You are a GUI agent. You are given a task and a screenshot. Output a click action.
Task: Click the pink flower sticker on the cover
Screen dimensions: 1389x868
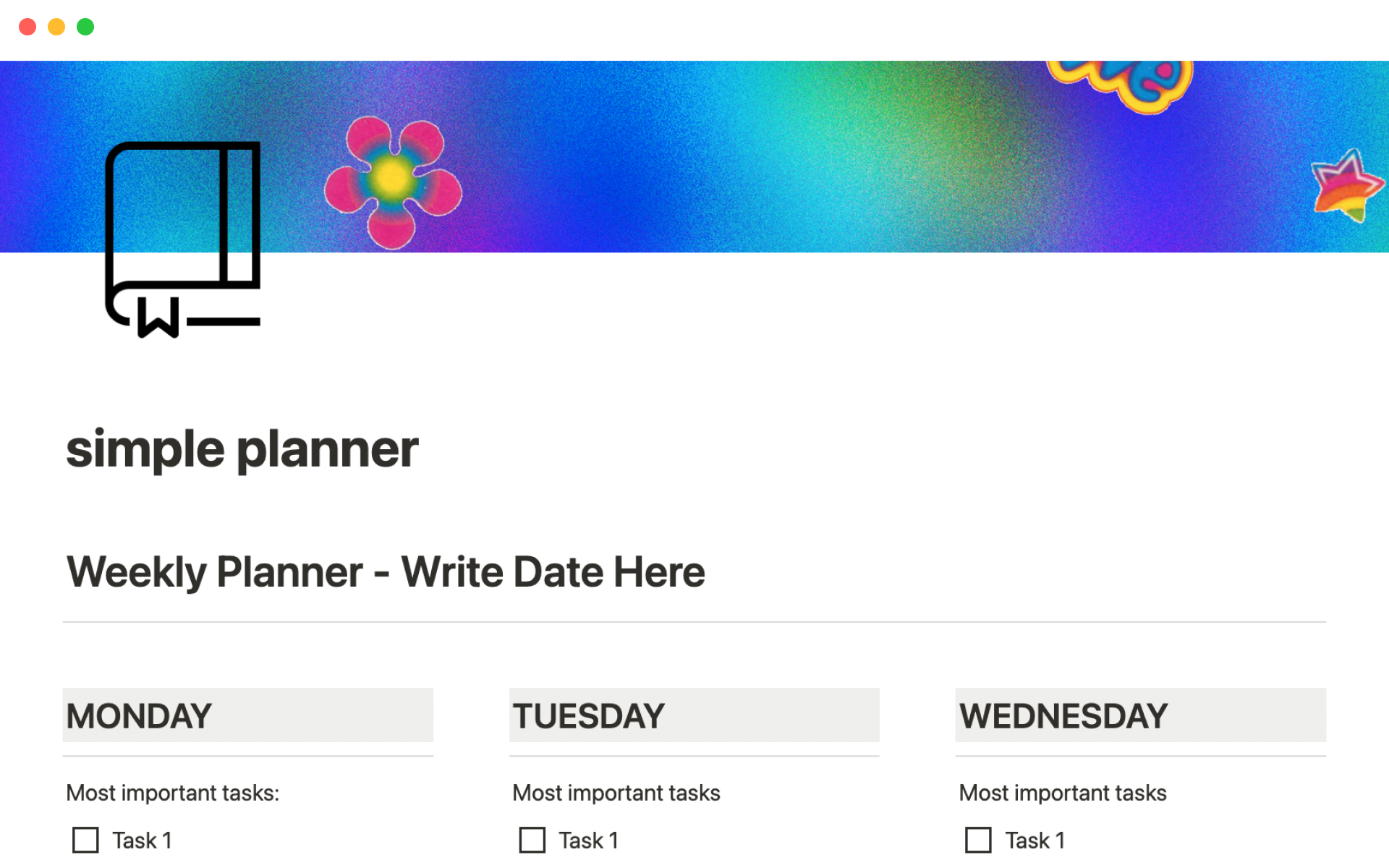pos(393,181)
